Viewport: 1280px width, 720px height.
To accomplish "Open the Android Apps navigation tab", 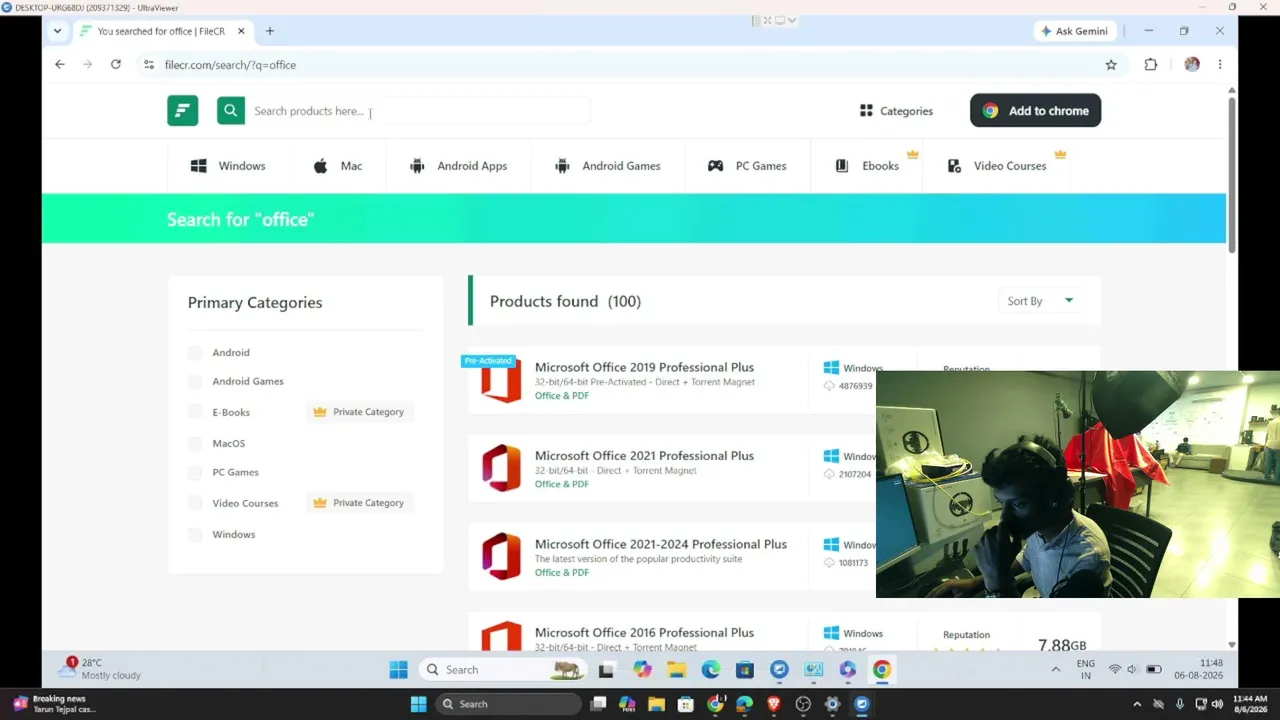I will click(458, 166).
